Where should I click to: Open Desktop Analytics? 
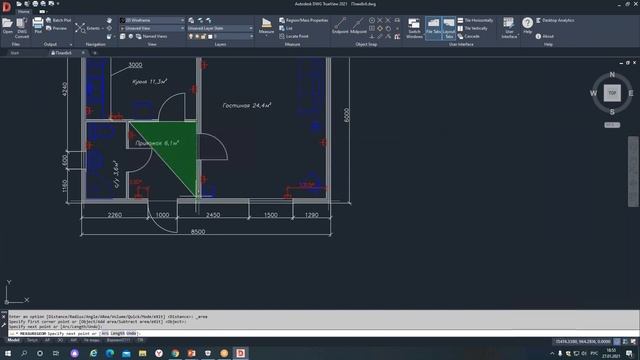tap(555, 20)
